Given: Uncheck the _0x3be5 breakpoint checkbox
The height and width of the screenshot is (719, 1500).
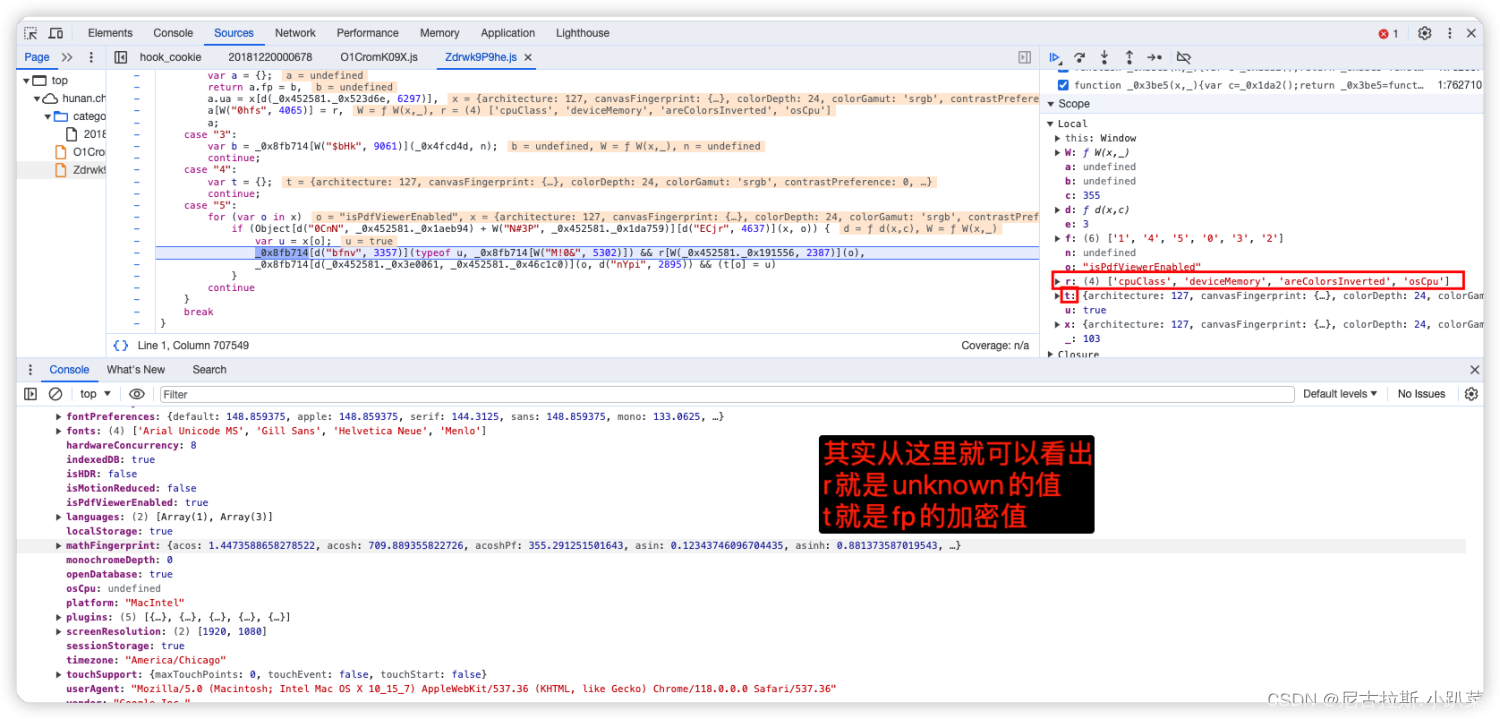Looking at the screenshot, I should click(1064, 84).
